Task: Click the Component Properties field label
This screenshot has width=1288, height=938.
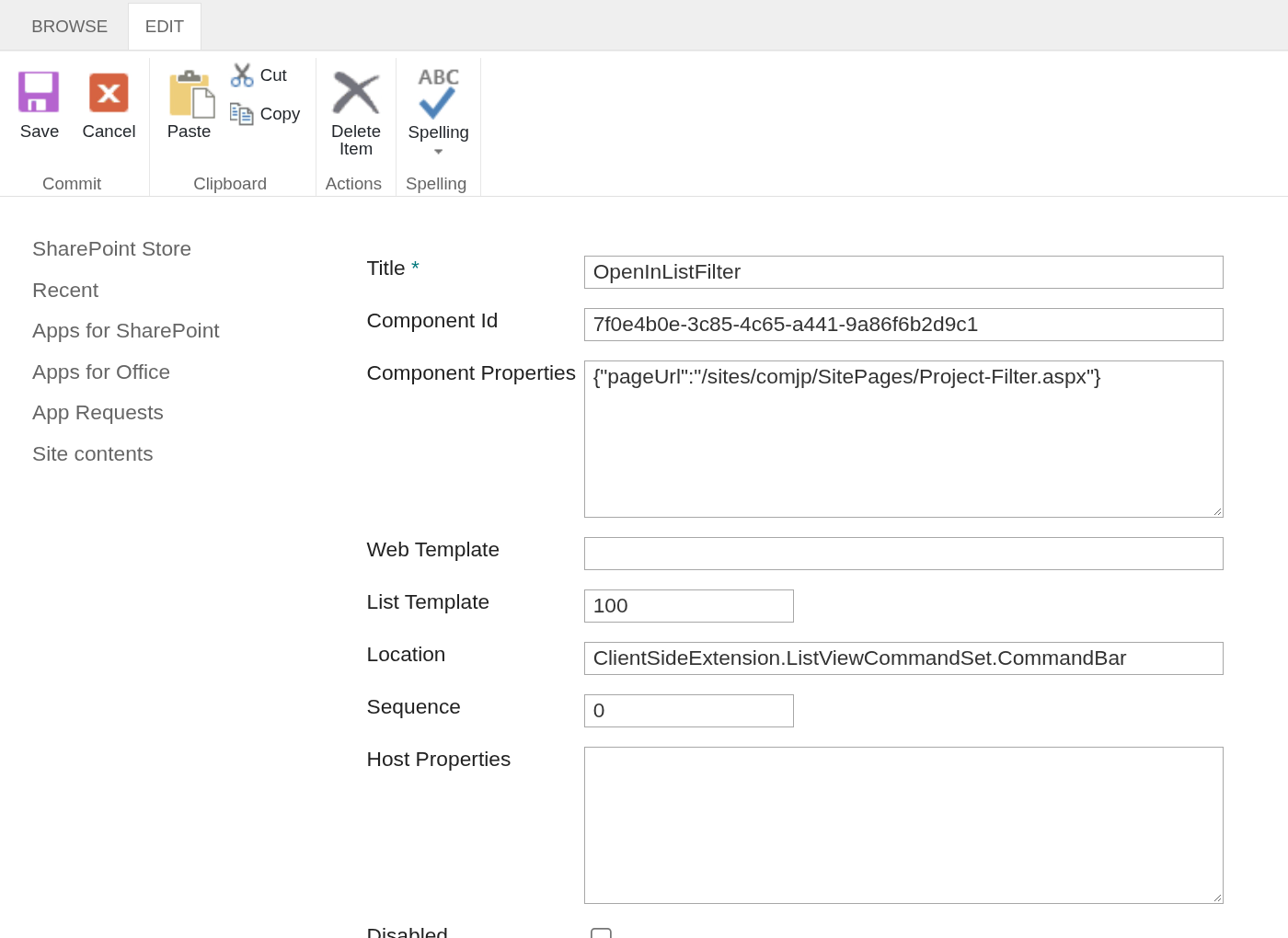Action: (x=471, y=373)
